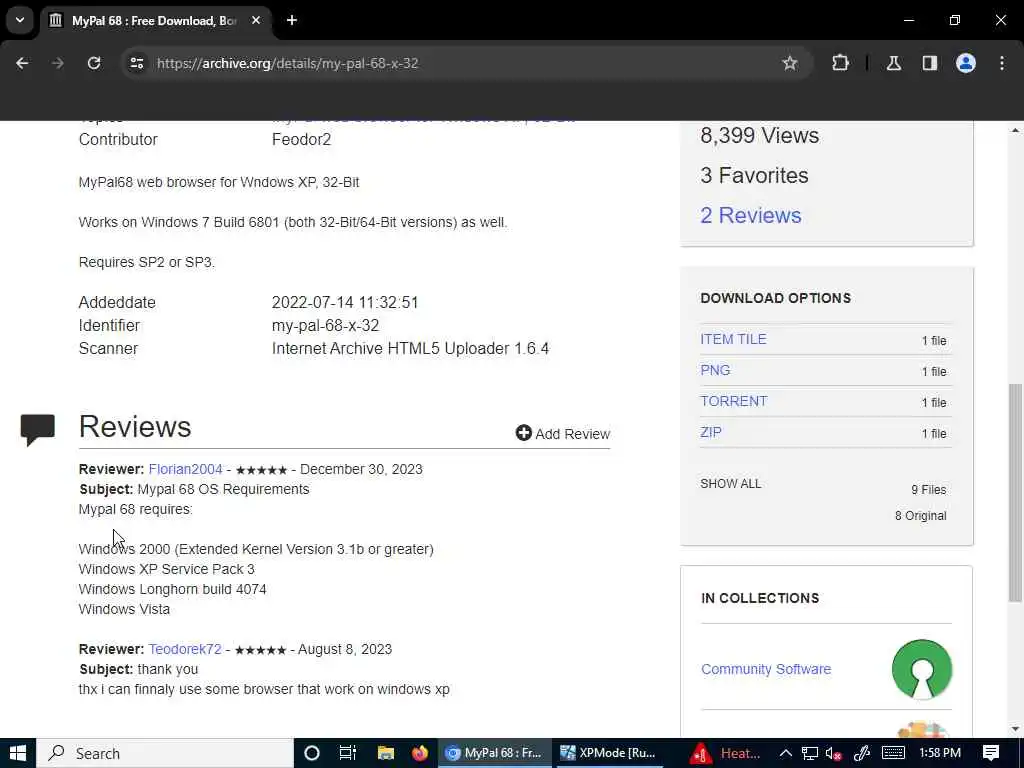The width and height of the screenshot is (1024, 768).
Task: Open Chrome's three-dot menu
Action: (1002, 63)
